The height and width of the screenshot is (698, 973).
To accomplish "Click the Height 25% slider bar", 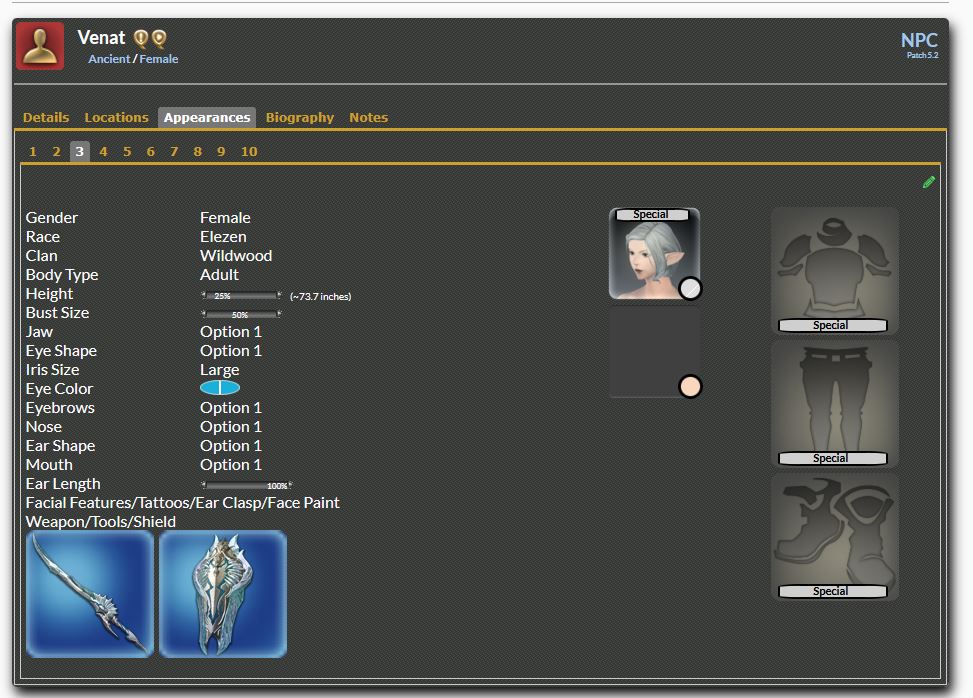I will tap(241, 296).
